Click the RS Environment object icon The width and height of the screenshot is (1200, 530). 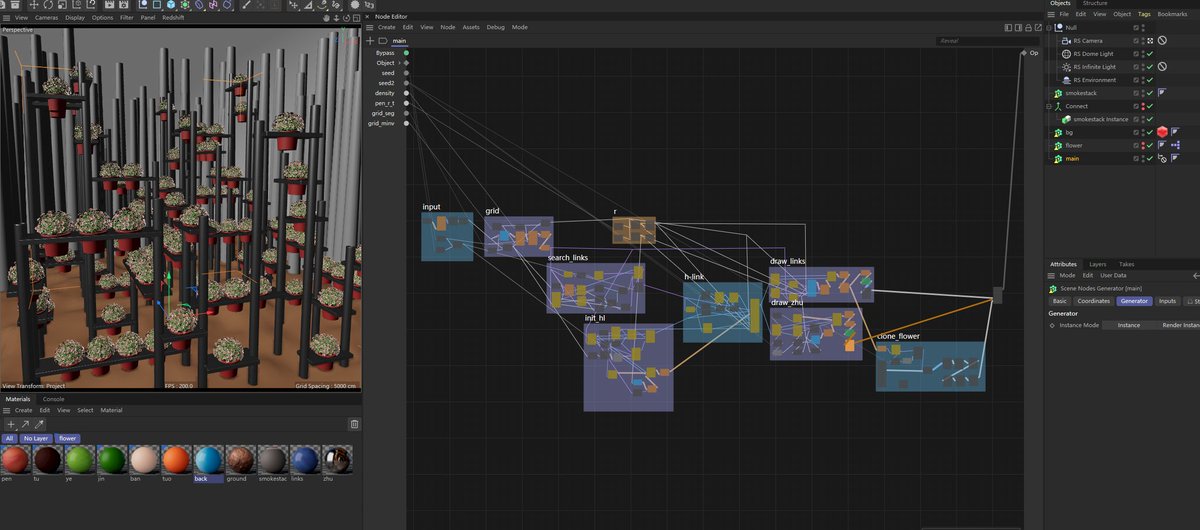click(x=1066, y=80)
